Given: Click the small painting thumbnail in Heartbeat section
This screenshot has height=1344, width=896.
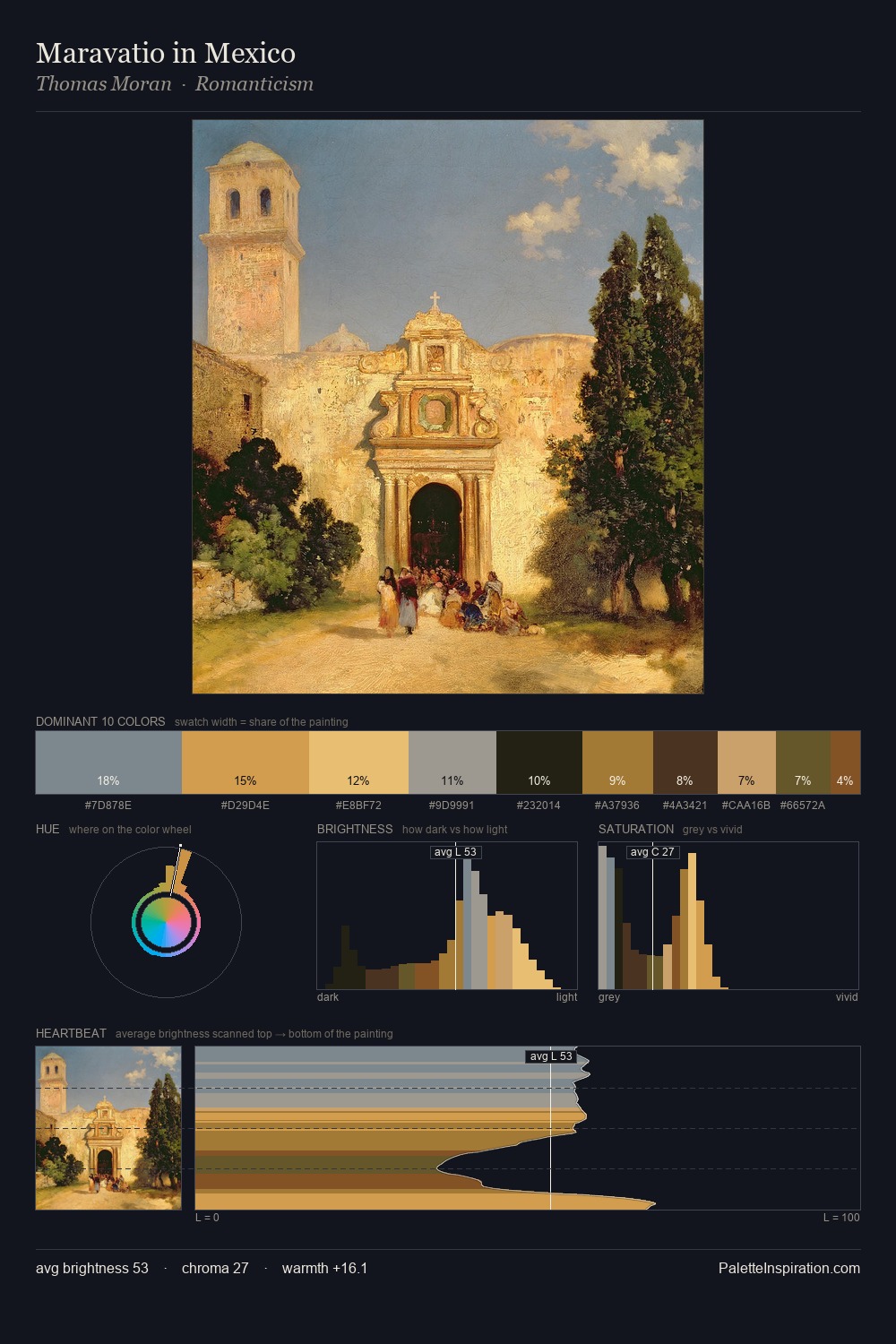Looking at the screenshot, I should pyautogui.click(x=108, y=1128).
